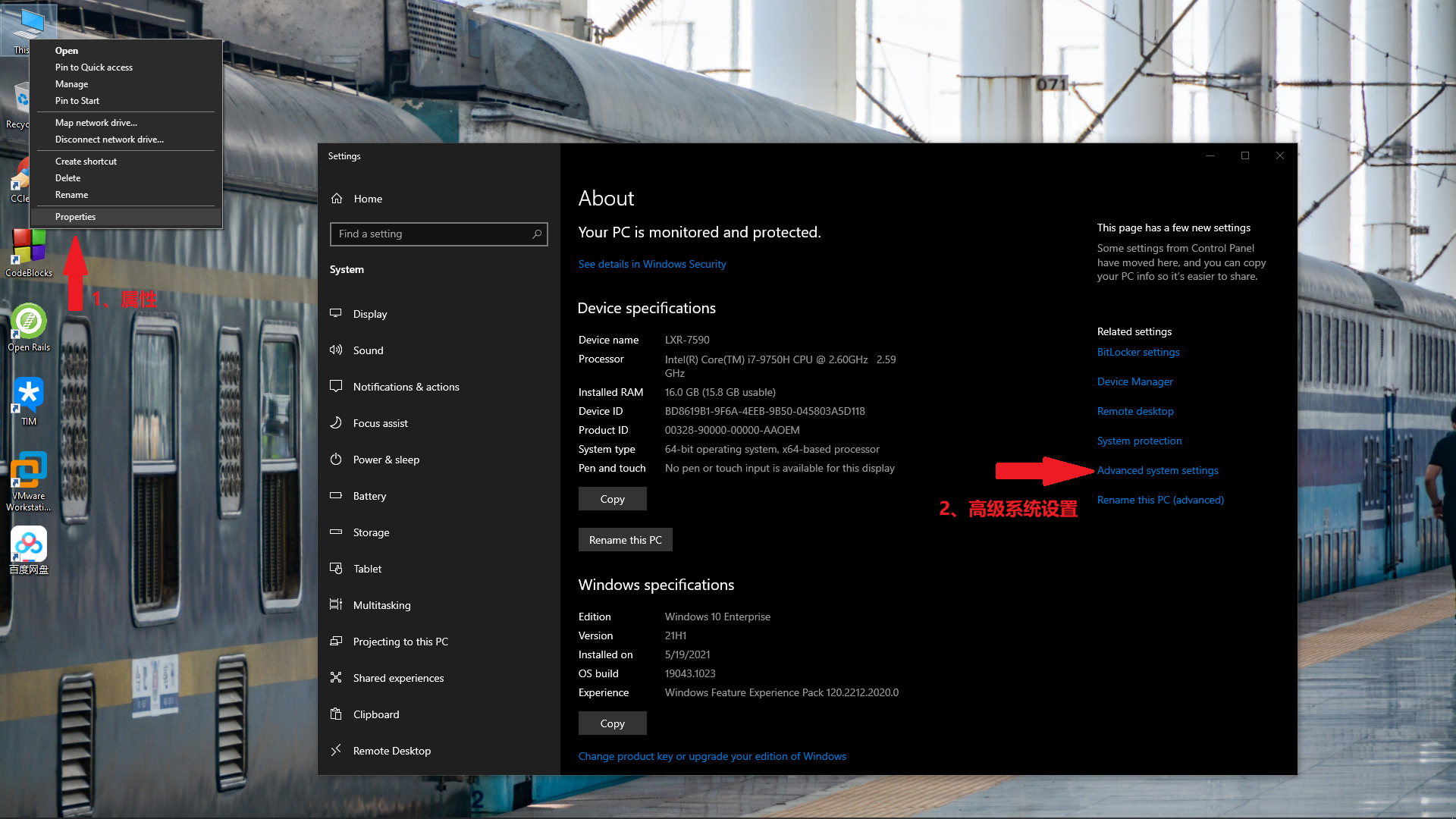1456x819 pixels.
Task: Choose Map network drive in context menu
Action: [96, 122]
